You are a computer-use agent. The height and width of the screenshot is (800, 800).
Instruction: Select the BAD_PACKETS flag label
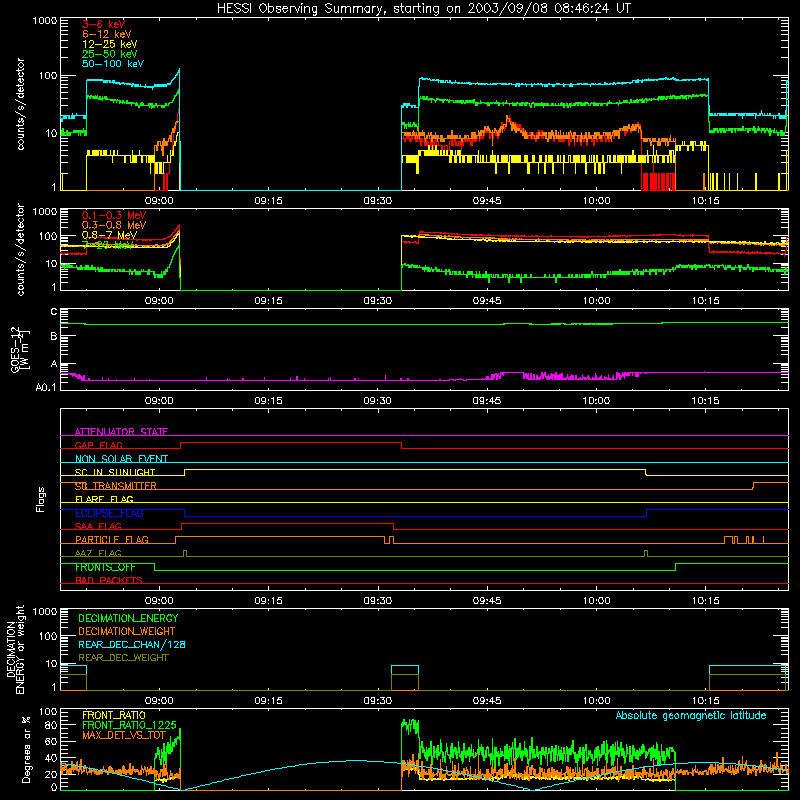pos(109,580)
